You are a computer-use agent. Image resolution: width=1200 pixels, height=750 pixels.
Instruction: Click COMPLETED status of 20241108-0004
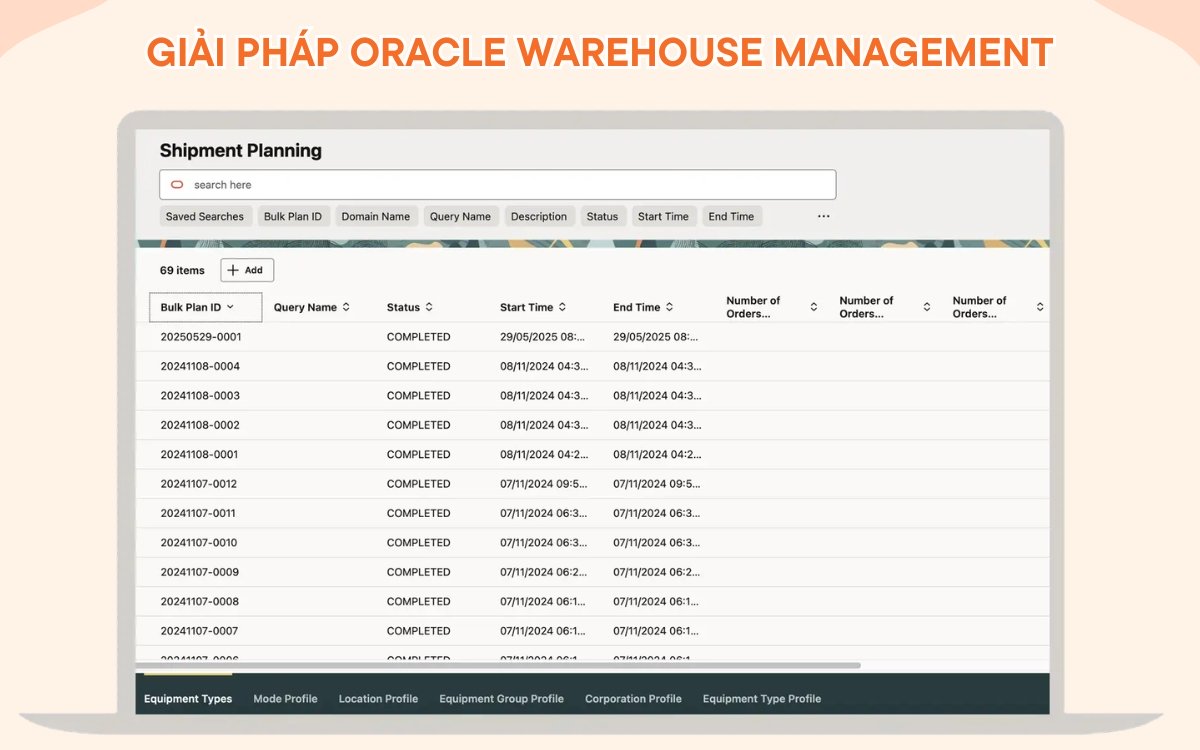[418, 366]
